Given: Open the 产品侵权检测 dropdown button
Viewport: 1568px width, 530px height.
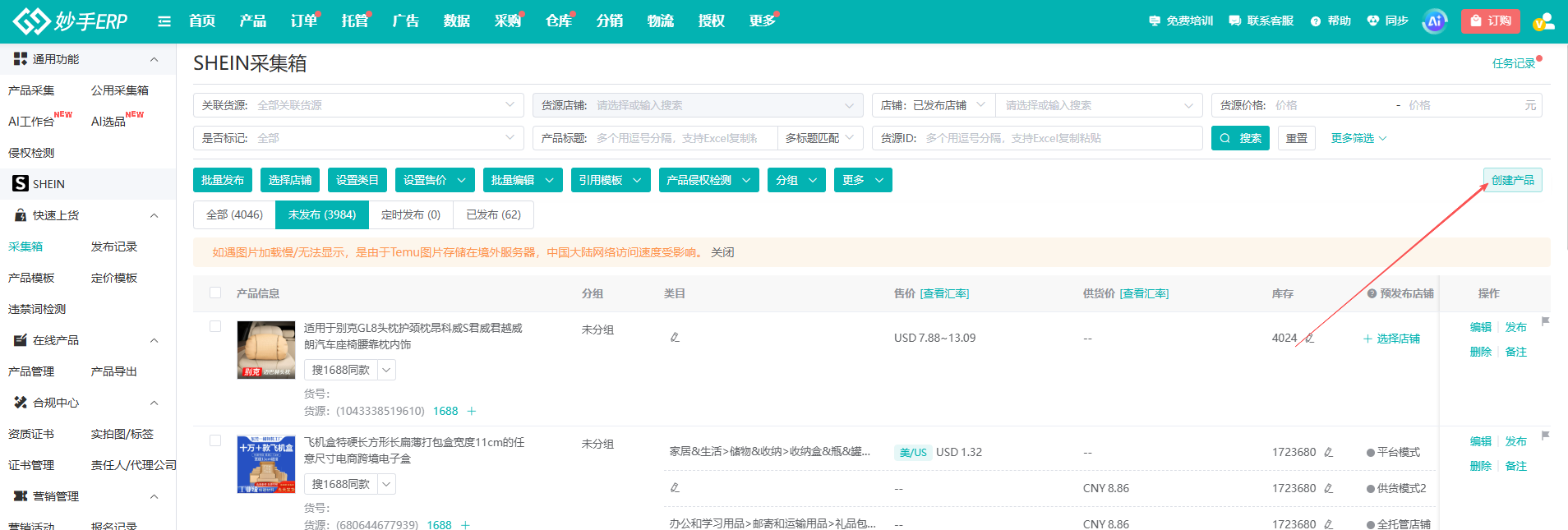Looking at the screenshot, I should pos(709,180).
